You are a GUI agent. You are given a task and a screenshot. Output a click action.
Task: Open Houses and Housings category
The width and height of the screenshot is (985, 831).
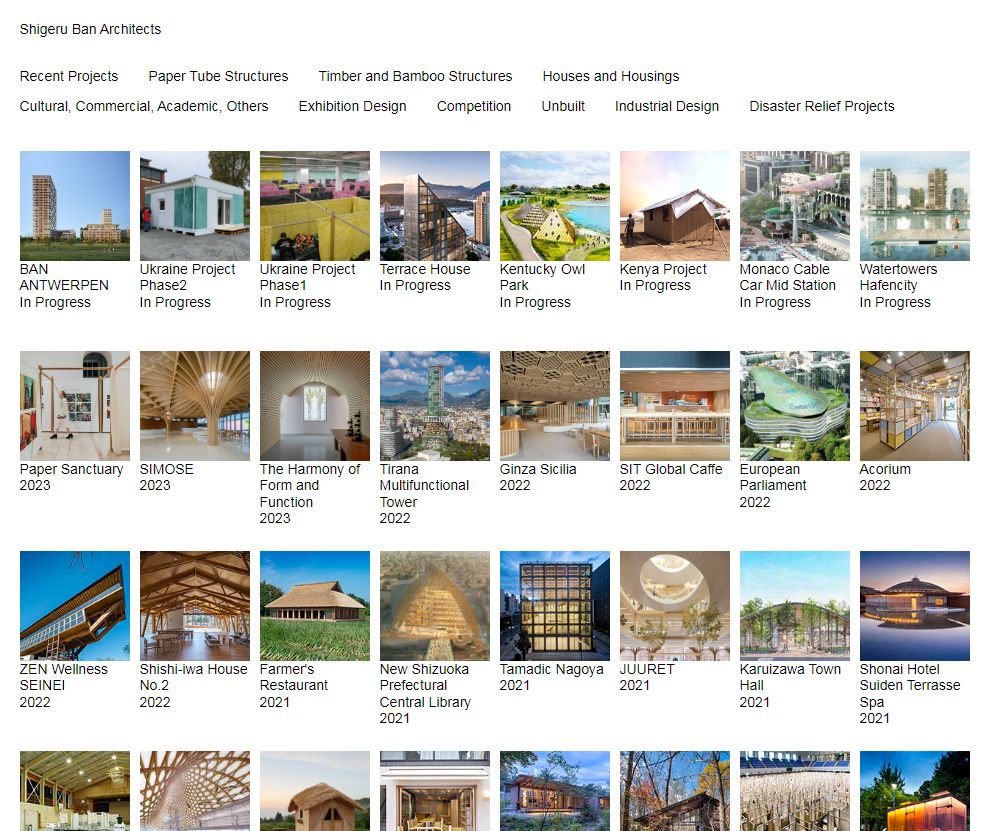[x=611, y=76]
